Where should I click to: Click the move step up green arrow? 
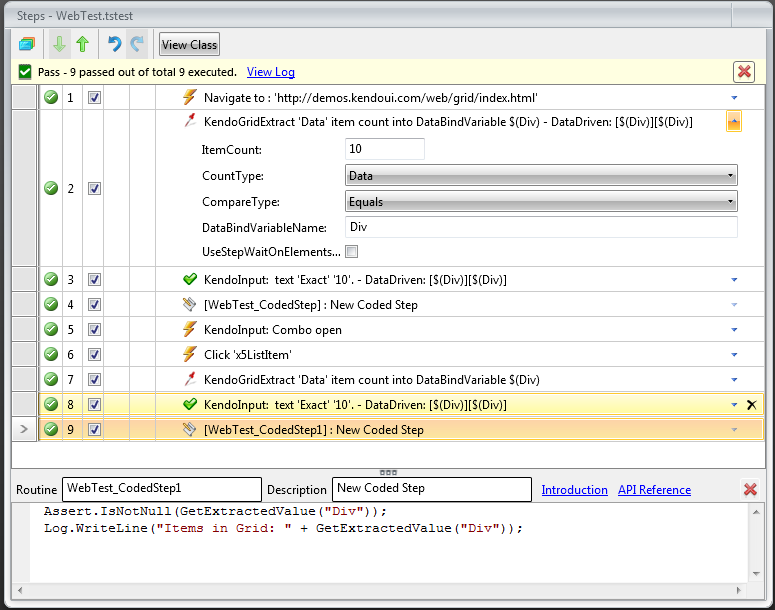pos(82,44)
